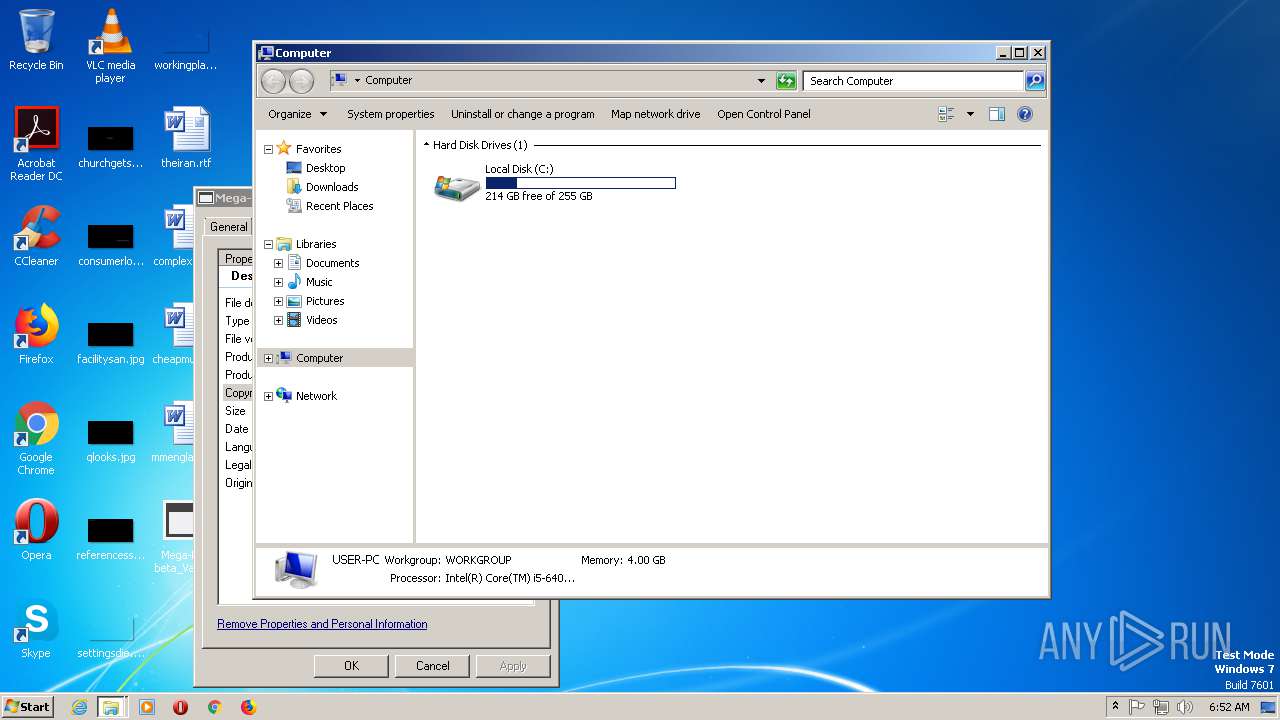Launch CCleaner from desktop
Image resolution: width=1280 pixels, height=720 pixels.
click(36, 236)
